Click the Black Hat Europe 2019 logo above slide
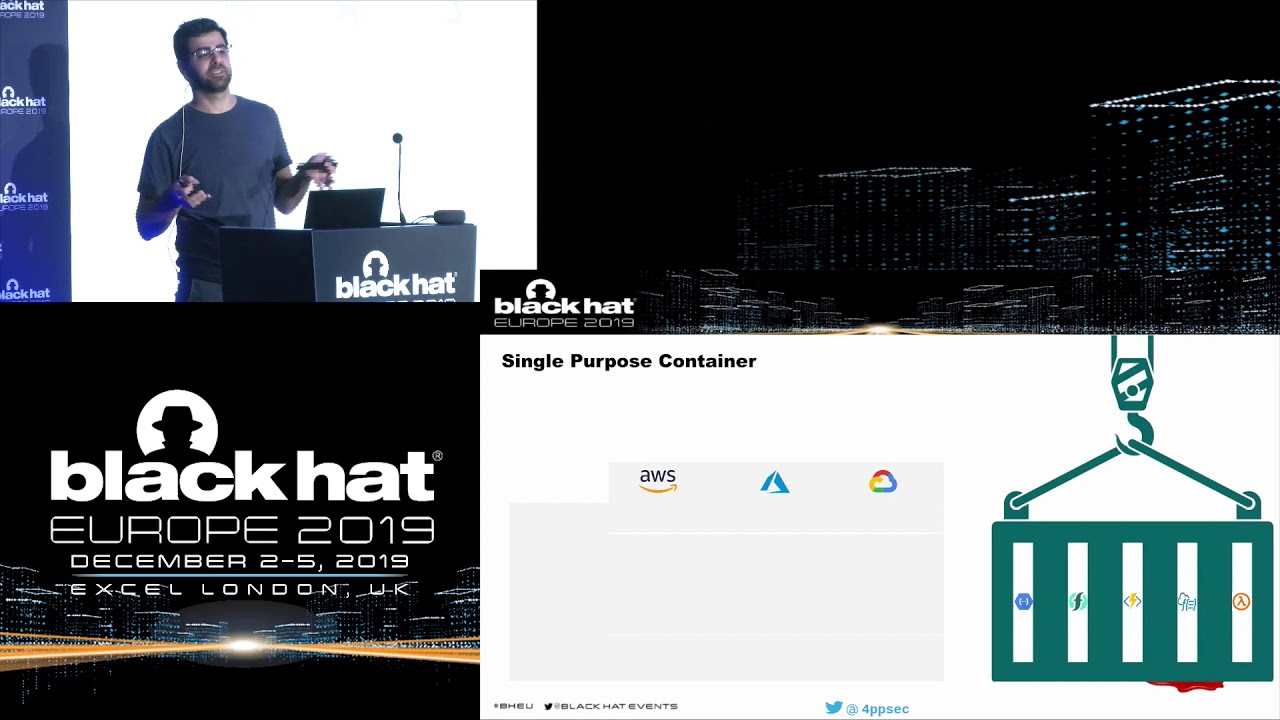This screenshot has width=1280, height=720. 564,303
